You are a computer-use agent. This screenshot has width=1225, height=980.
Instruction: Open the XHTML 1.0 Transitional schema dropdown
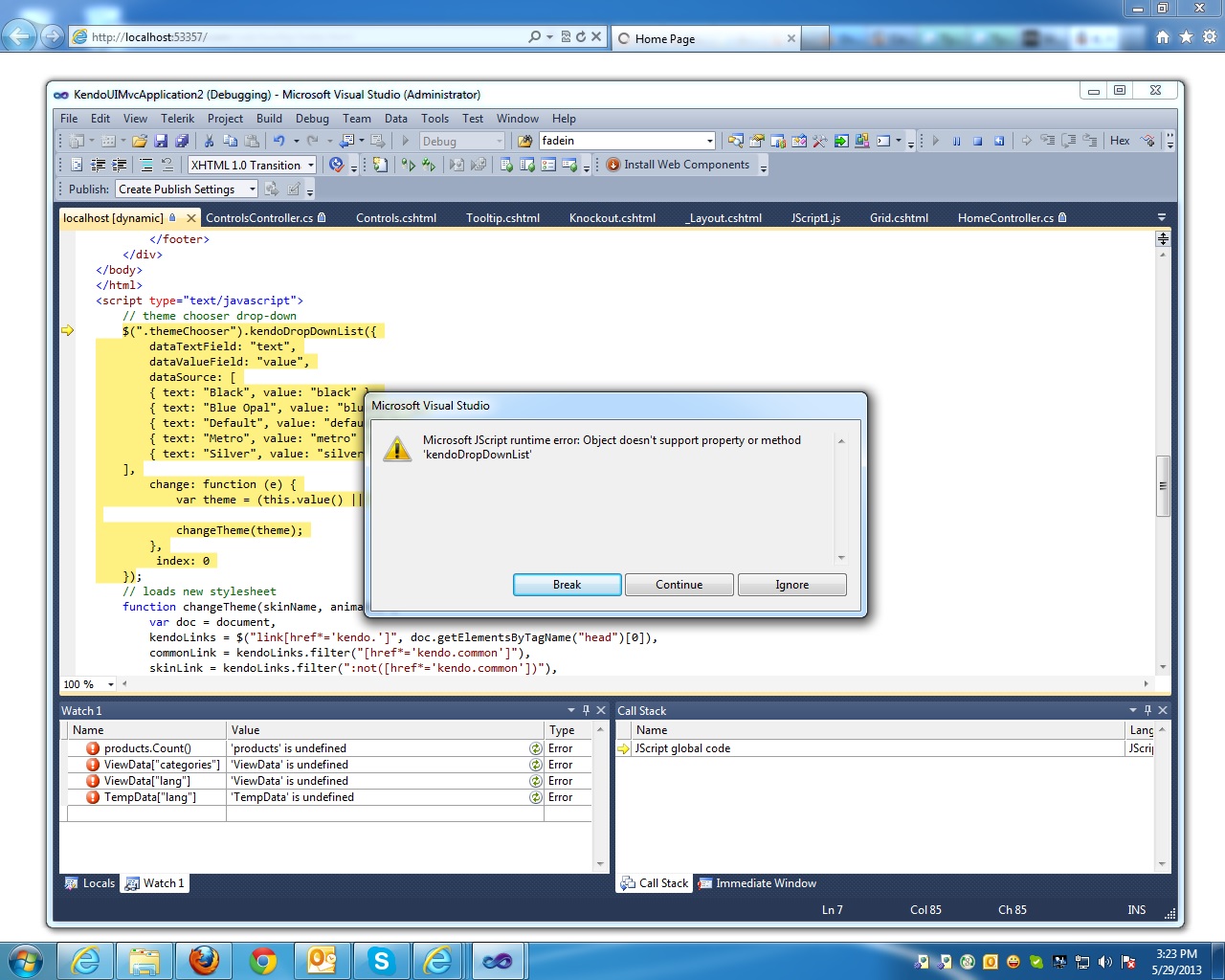click(311, 165)
